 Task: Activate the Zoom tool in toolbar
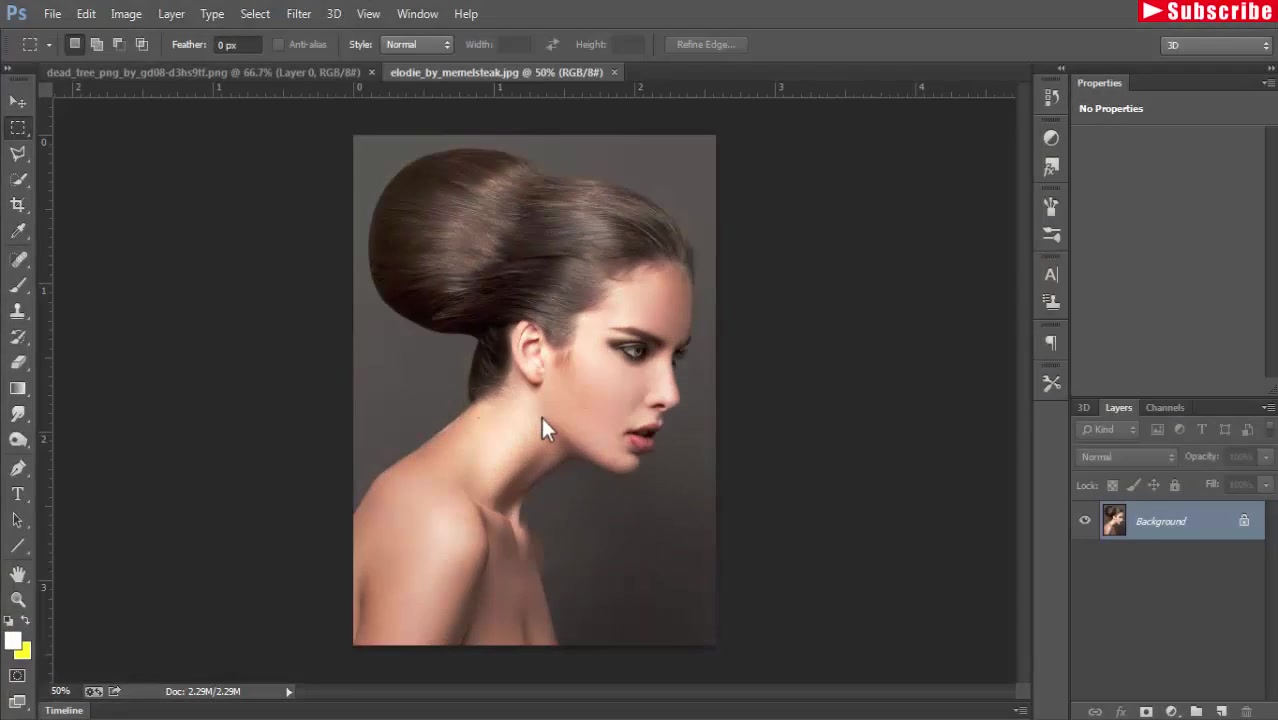[x=18, y=599]
